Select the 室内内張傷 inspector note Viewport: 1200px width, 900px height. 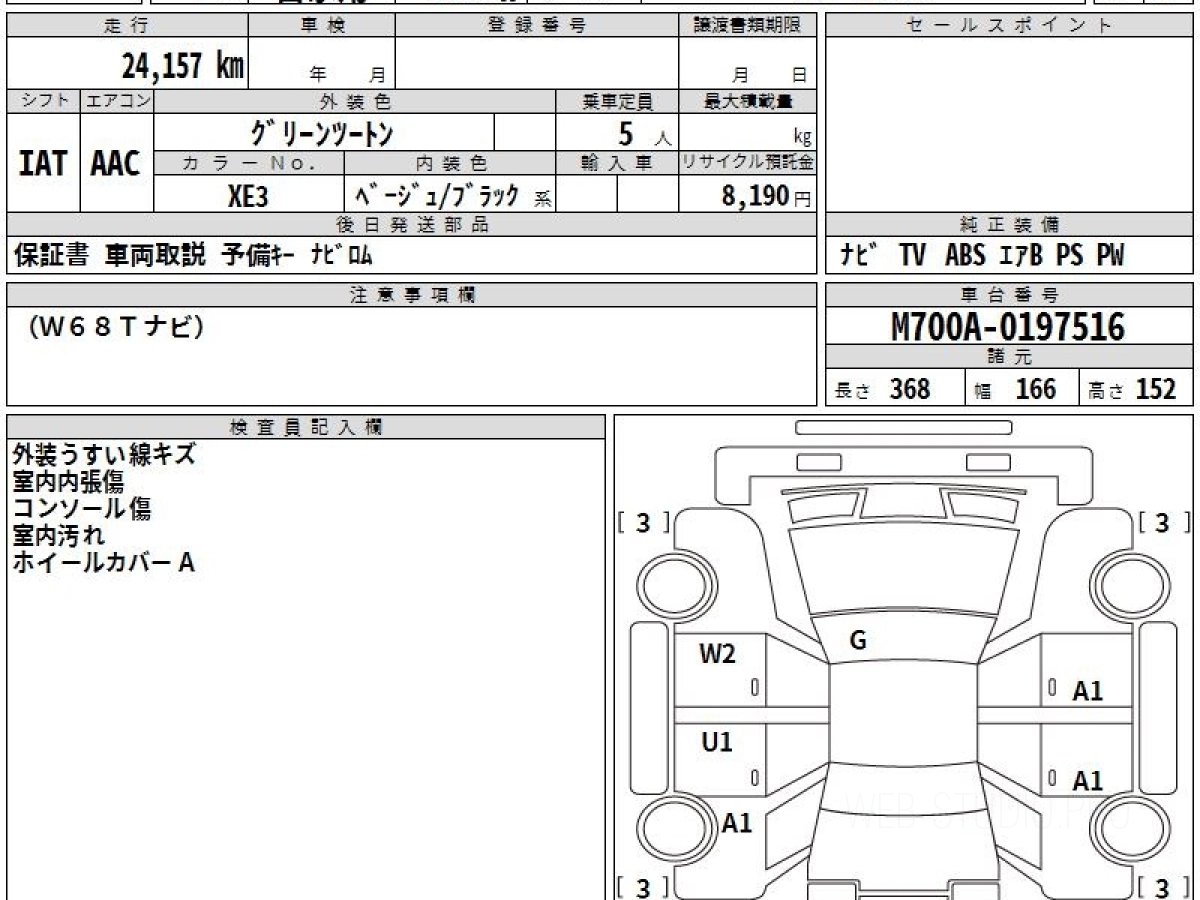pos(68,481)
